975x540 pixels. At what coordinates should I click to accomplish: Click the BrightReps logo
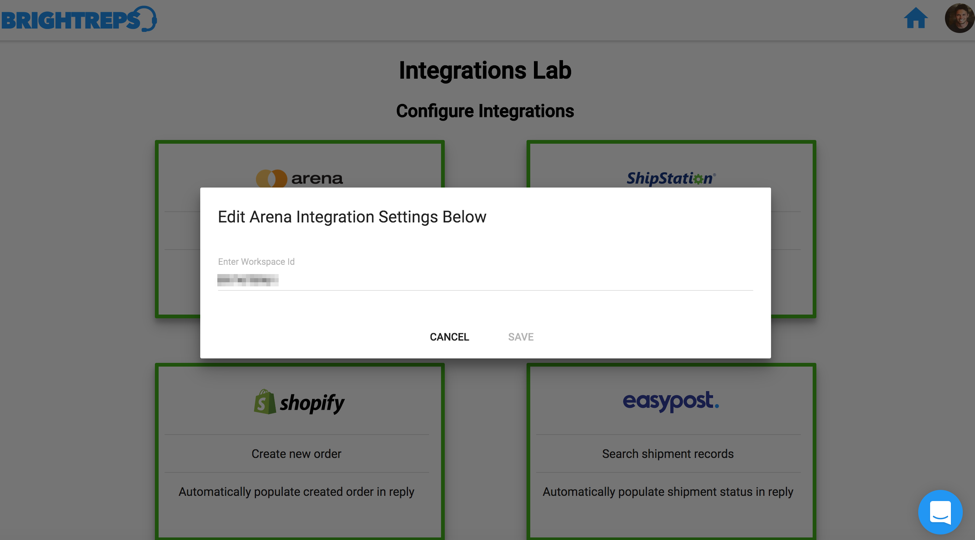click(79, 19)
